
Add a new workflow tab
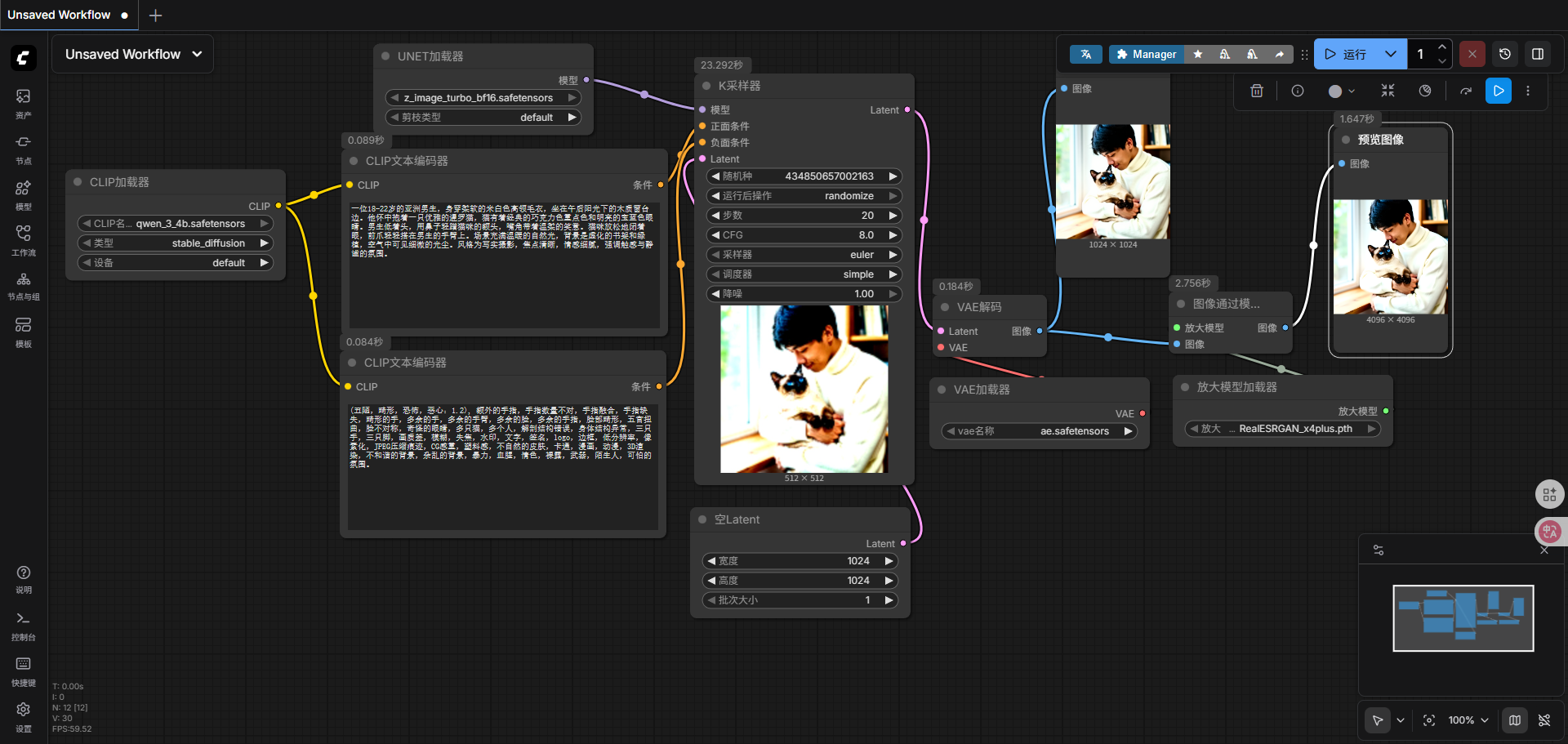pyautogui.click(x=155, y=16)
